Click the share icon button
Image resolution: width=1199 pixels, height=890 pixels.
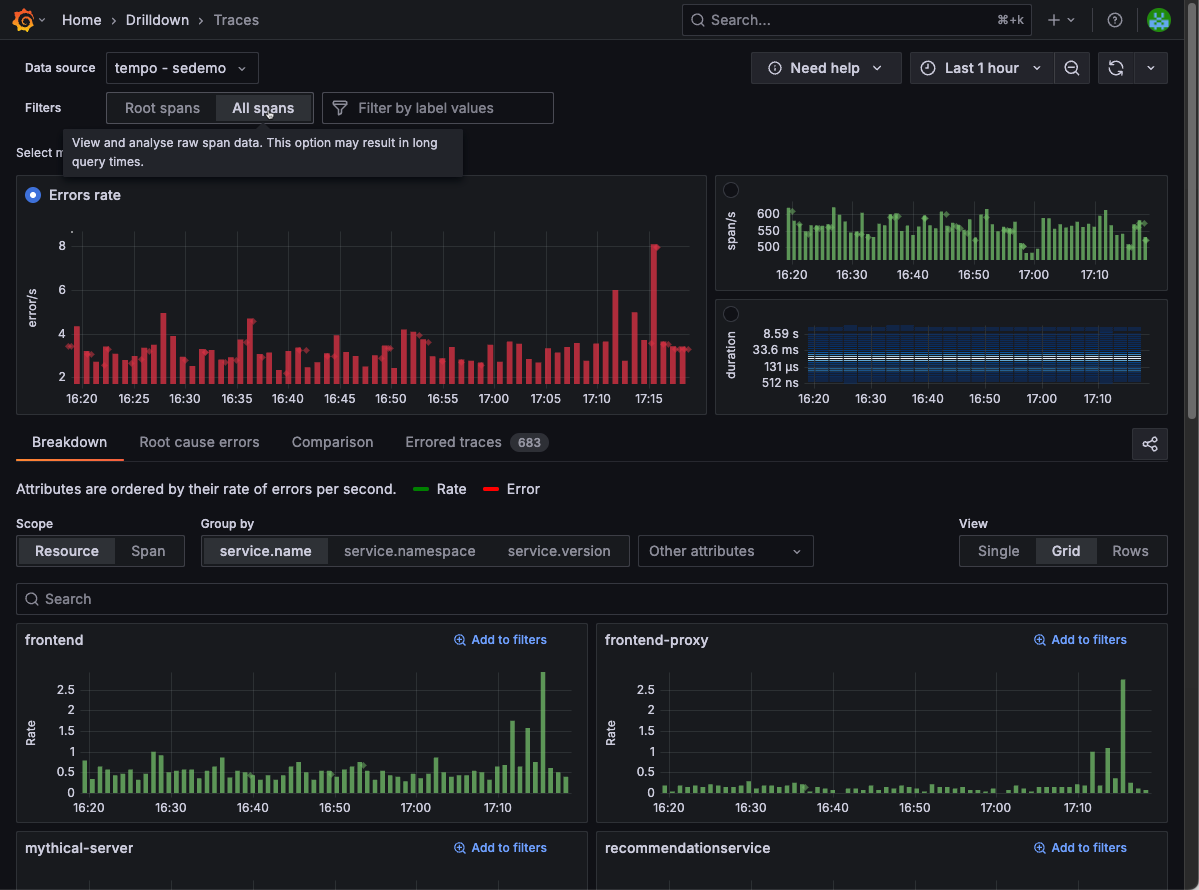coord(1150,444)
